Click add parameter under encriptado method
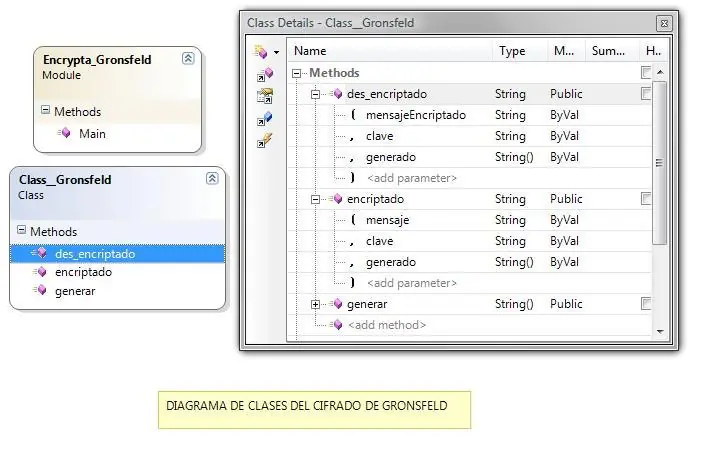 (412, 284)
